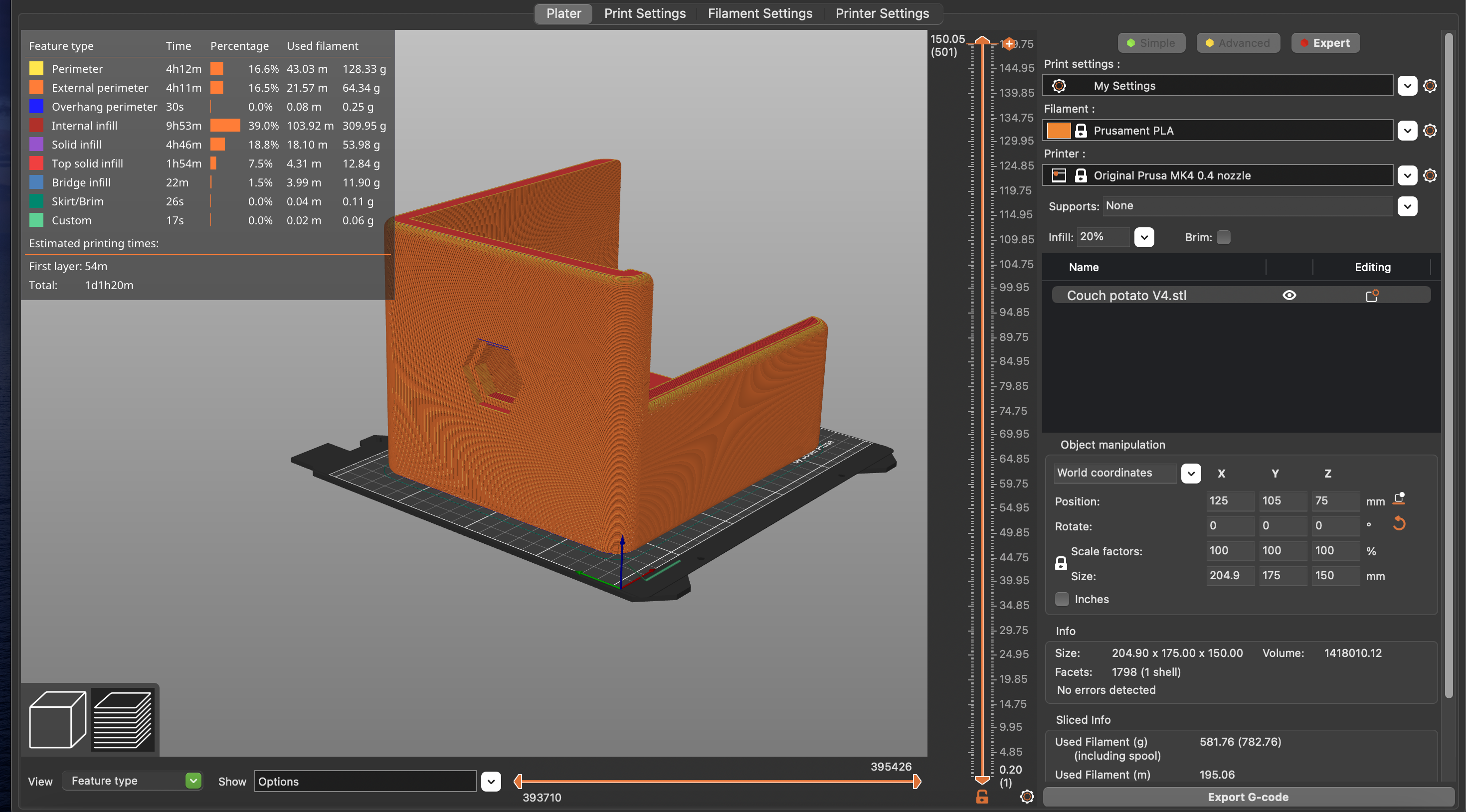Click the Prusament PLA orange color swatch

(1059, 131)
